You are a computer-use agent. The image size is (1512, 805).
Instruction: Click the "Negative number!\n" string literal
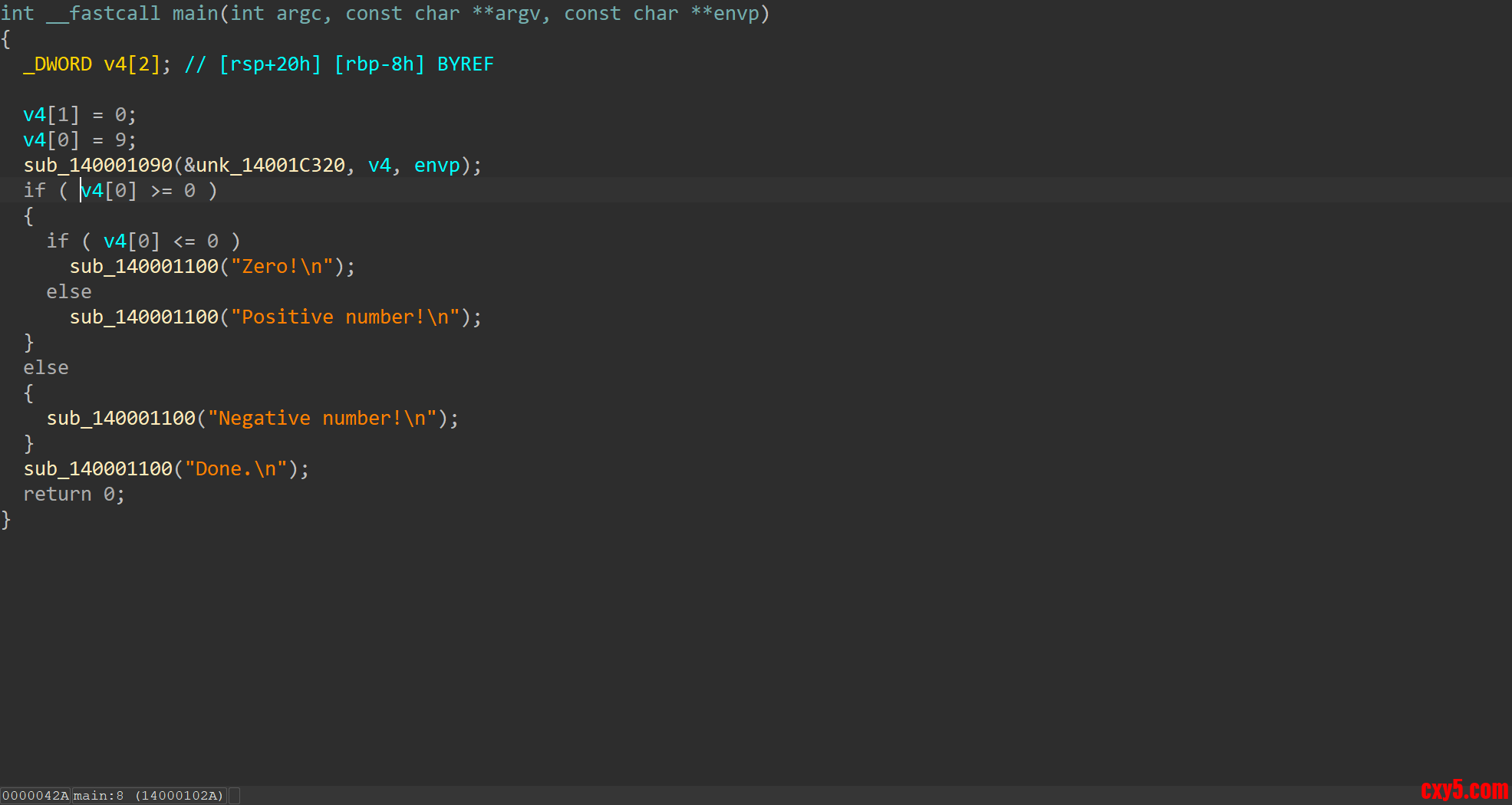tap(322, 419)
